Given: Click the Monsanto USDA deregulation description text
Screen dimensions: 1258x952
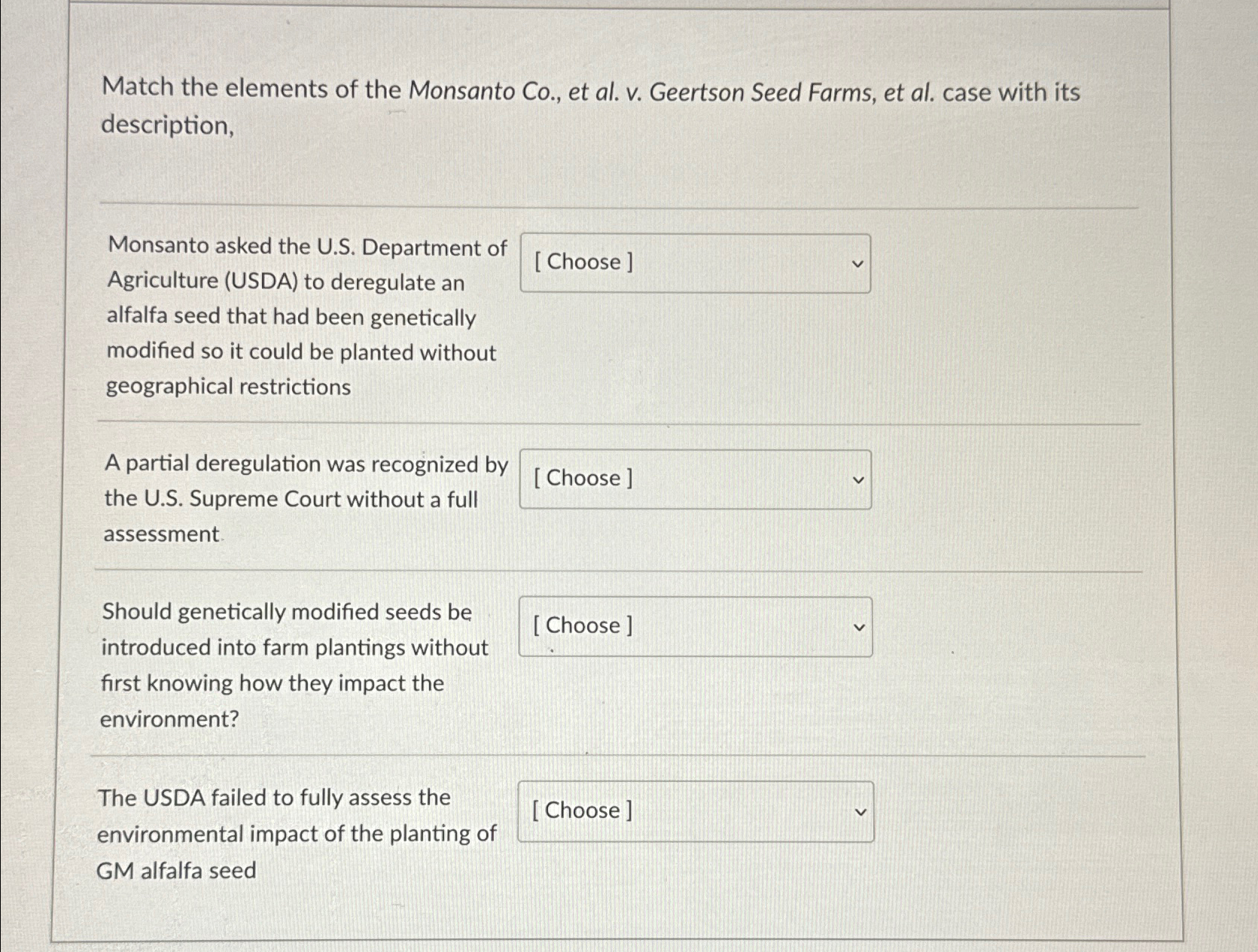Looking at the screenshot, I should [301, 316].
